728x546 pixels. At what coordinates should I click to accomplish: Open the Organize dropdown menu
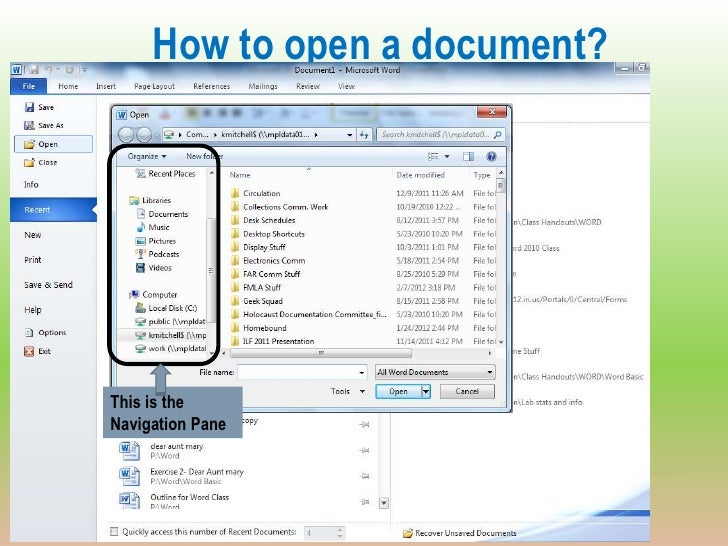(147, 156)
